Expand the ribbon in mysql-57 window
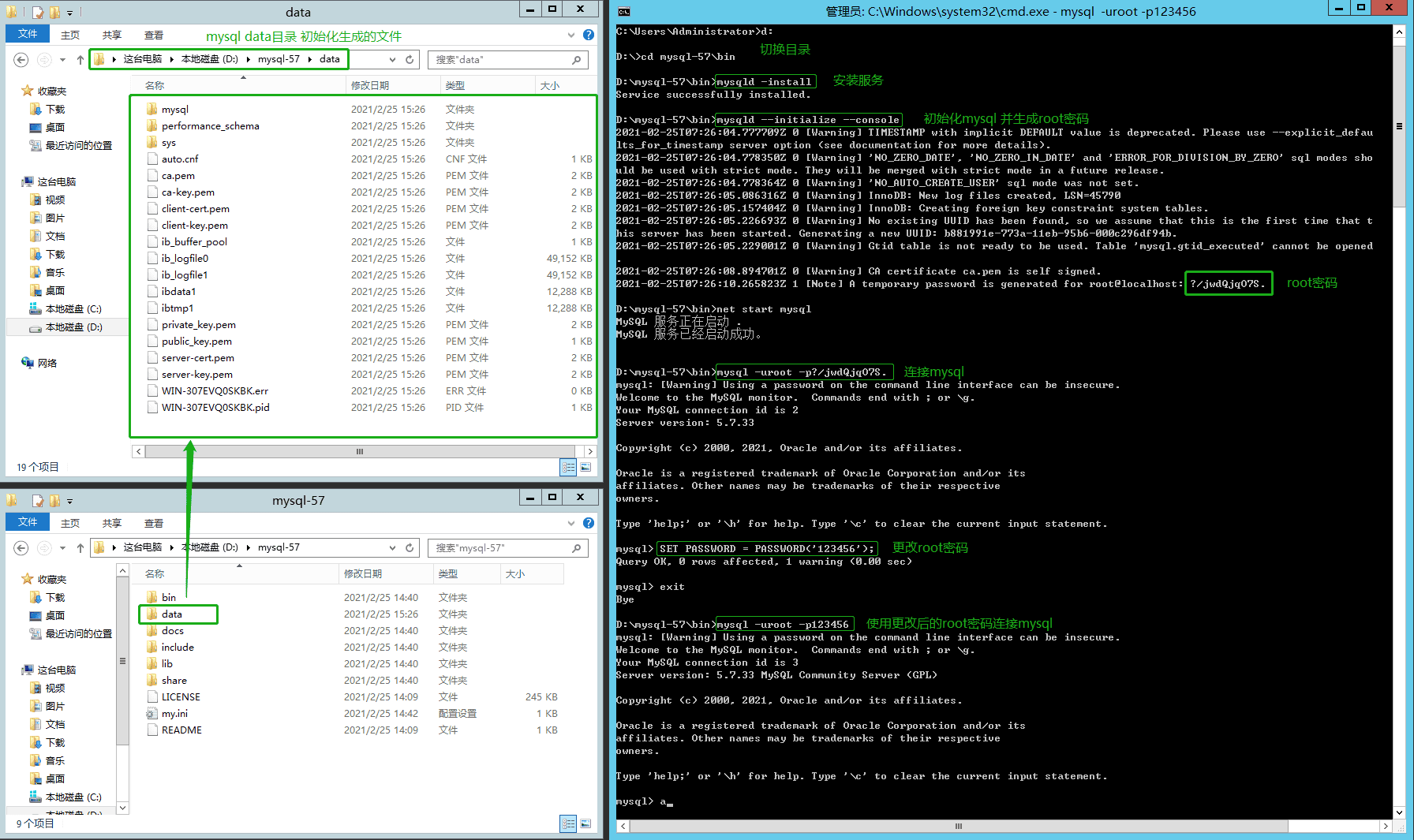 click(x=571, y=523)
